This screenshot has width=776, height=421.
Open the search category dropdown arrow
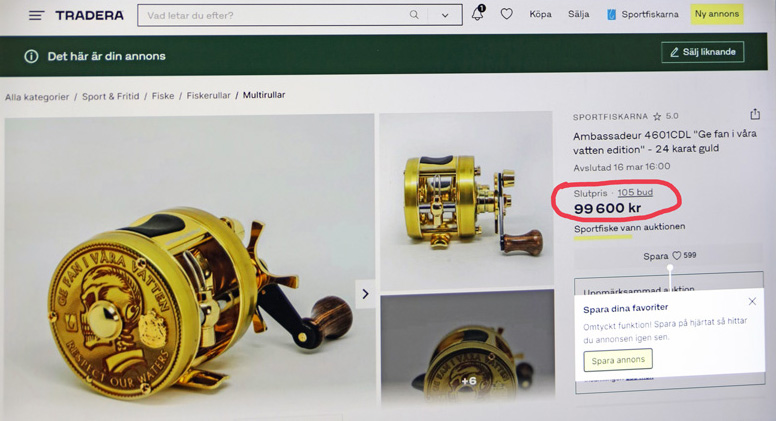point(445,15)
